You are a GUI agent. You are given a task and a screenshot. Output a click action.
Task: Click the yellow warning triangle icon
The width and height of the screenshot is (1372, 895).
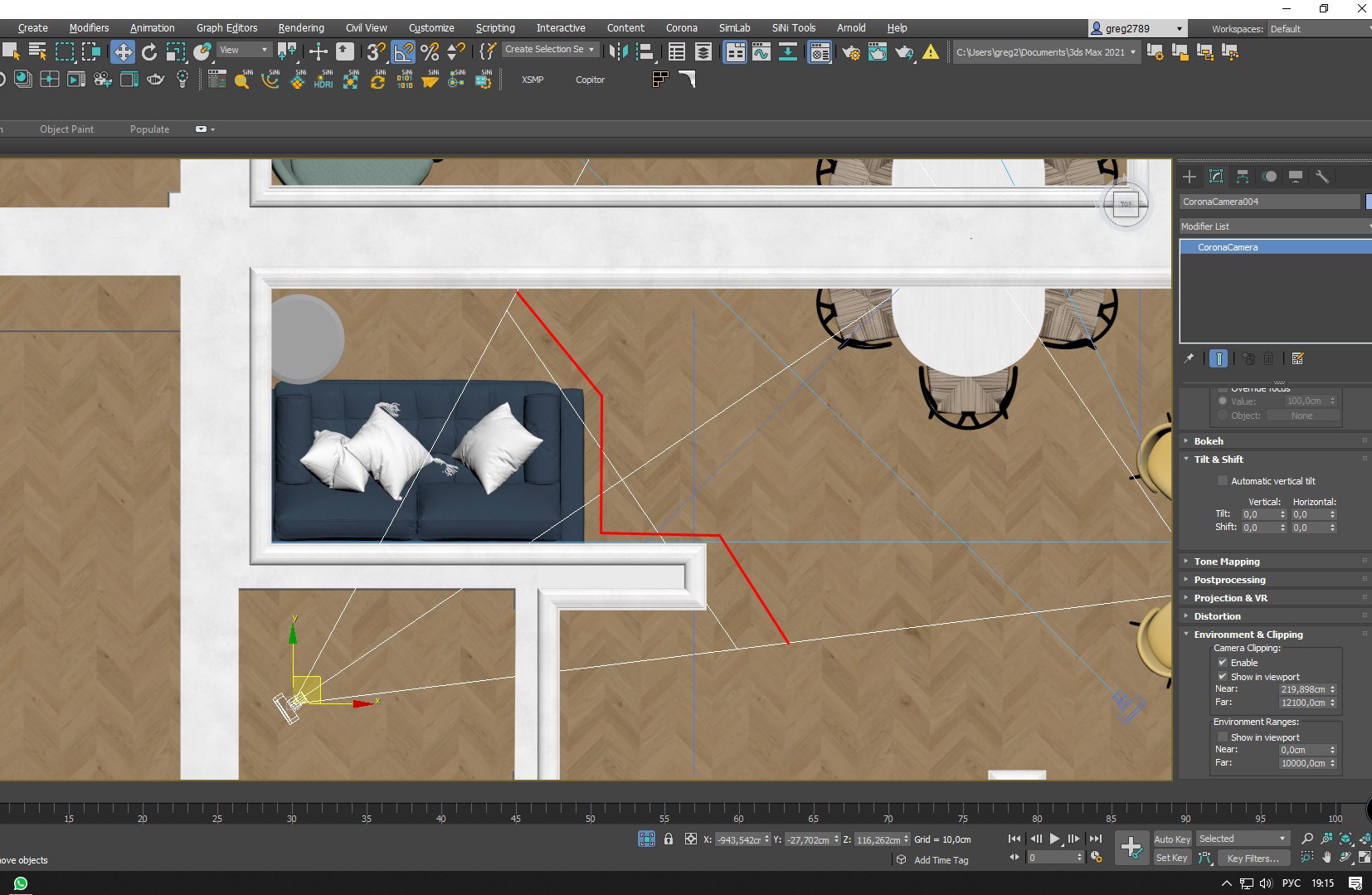click(931, 52)
